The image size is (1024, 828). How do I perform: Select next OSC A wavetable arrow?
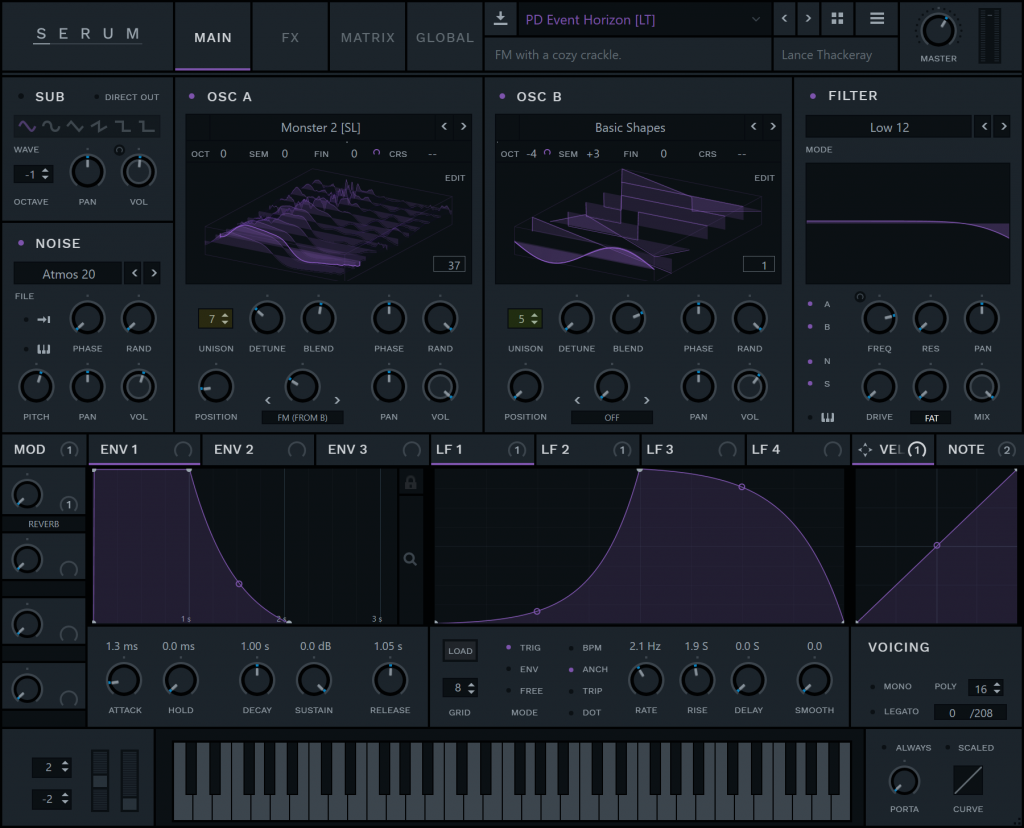click(x=463, y=127)
